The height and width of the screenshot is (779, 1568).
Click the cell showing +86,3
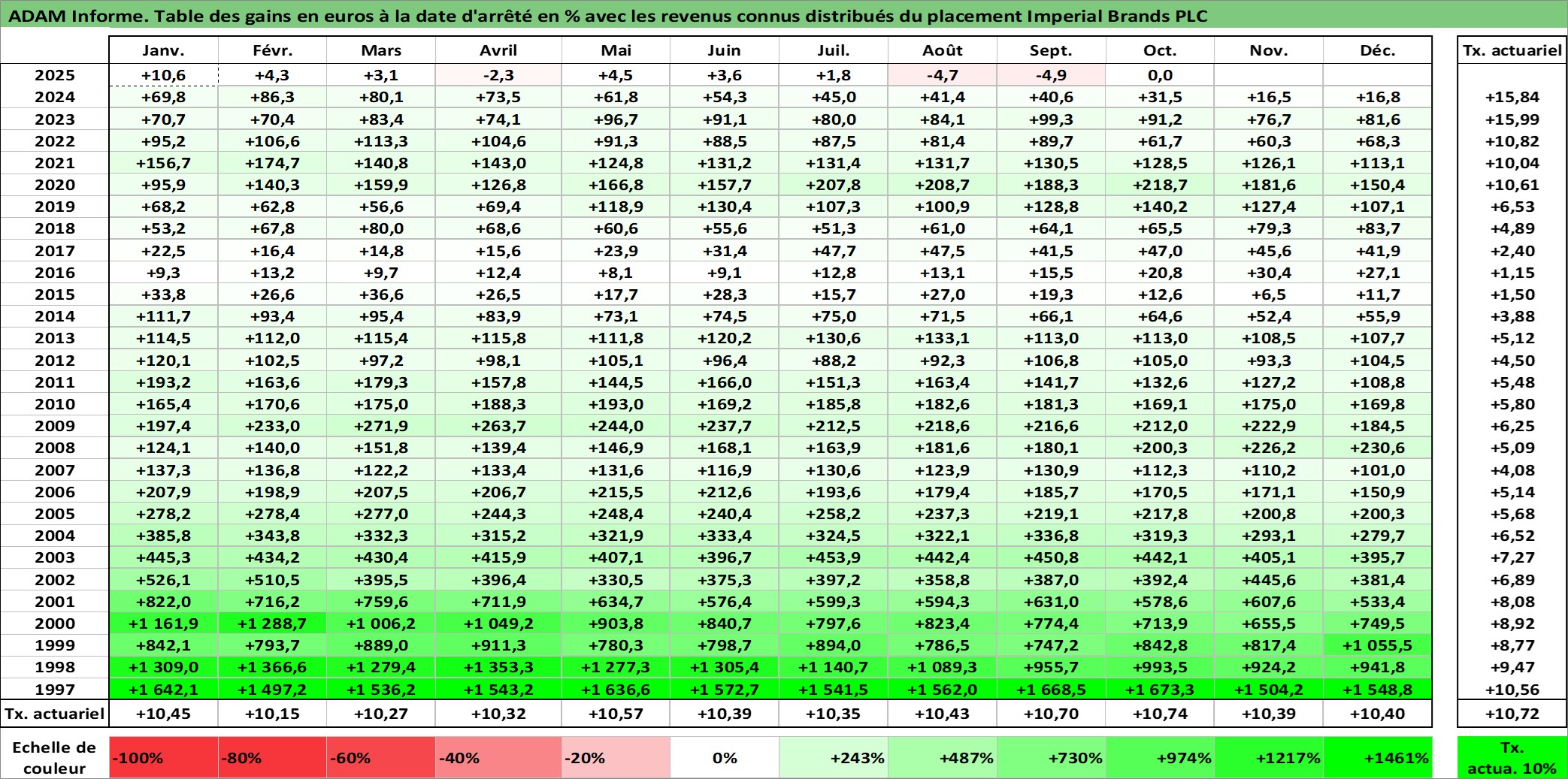(272, 97)
